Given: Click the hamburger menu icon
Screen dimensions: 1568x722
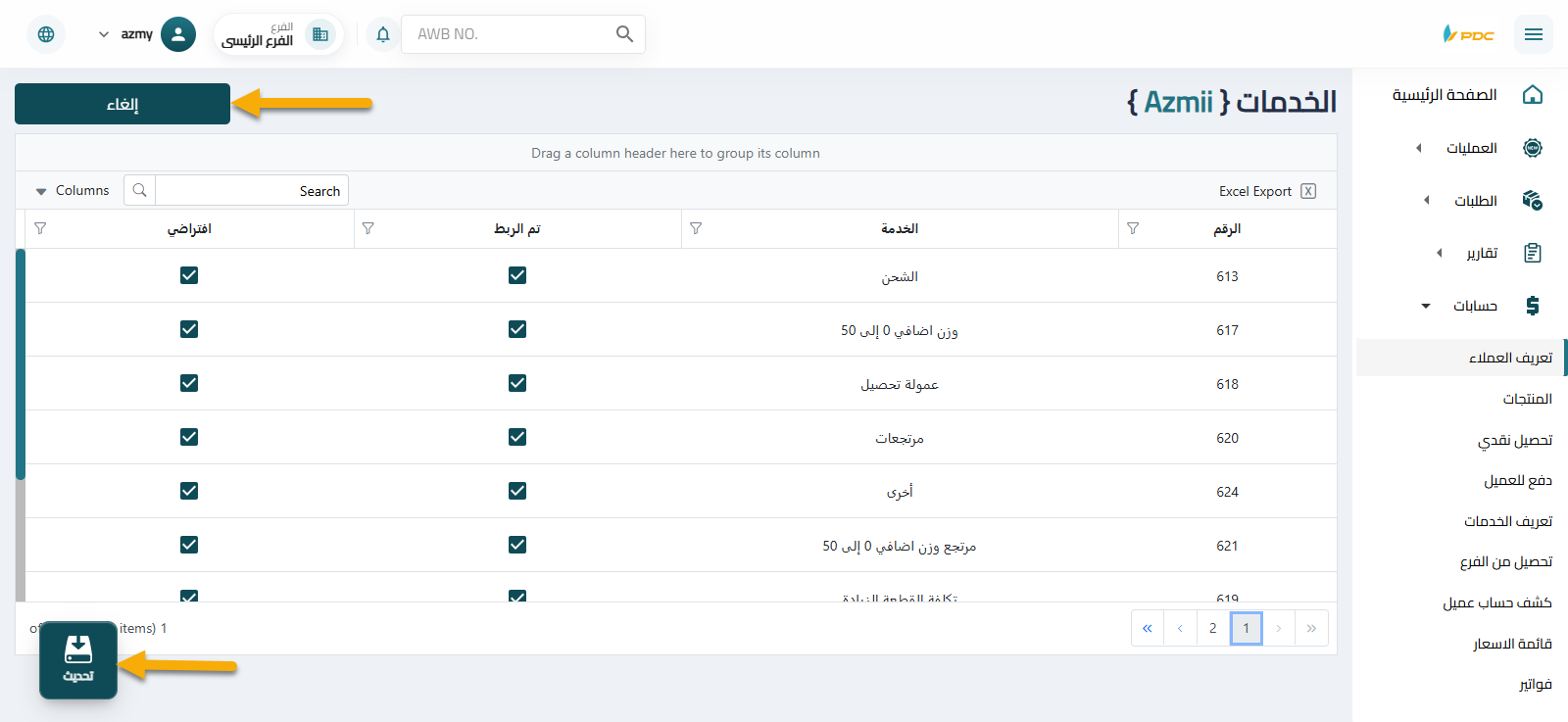Looking at the screenshot, I should 1533,34.
